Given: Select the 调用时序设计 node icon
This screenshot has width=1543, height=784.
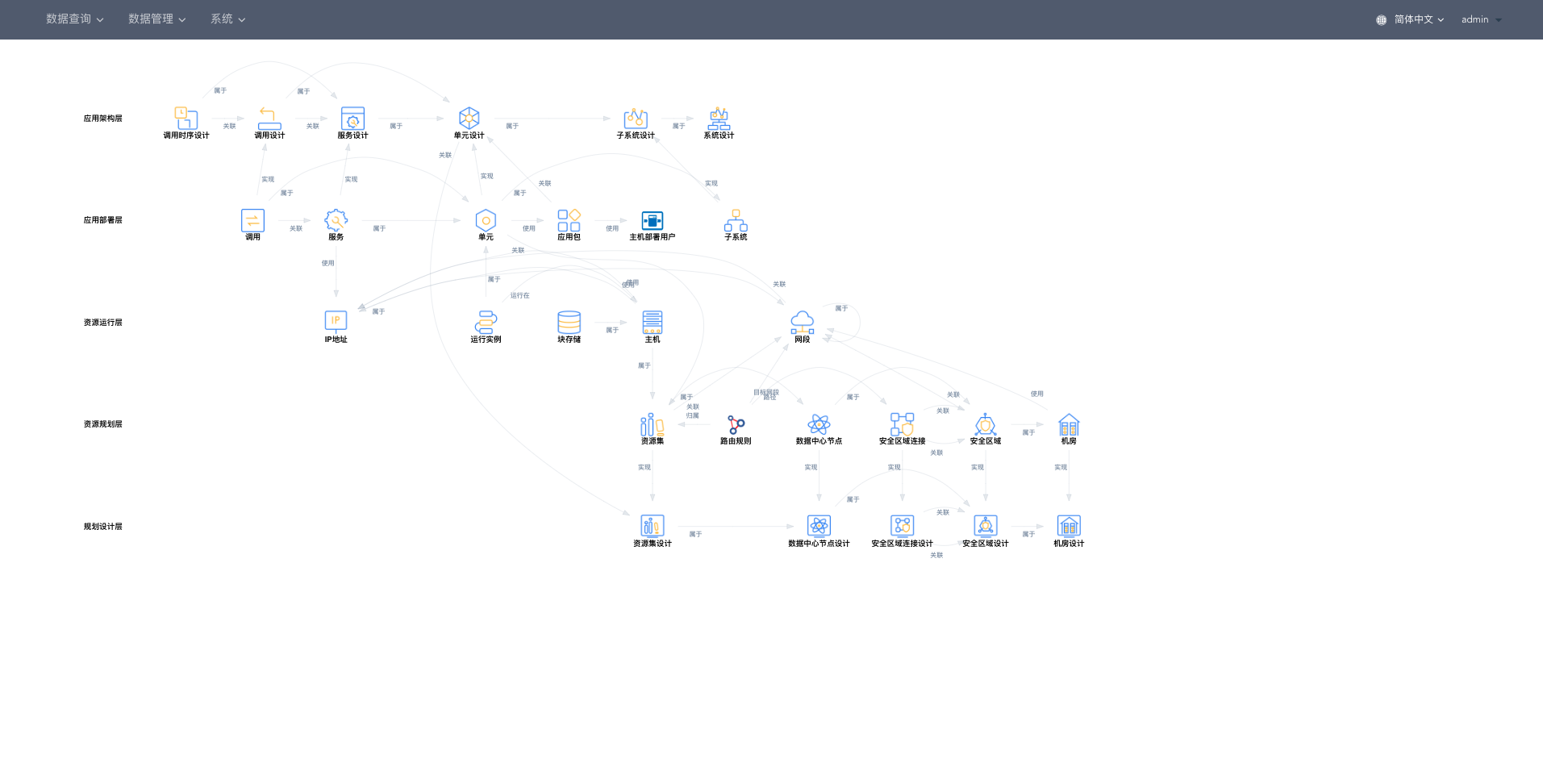Looking at the screenshot, I should point(186,118).
